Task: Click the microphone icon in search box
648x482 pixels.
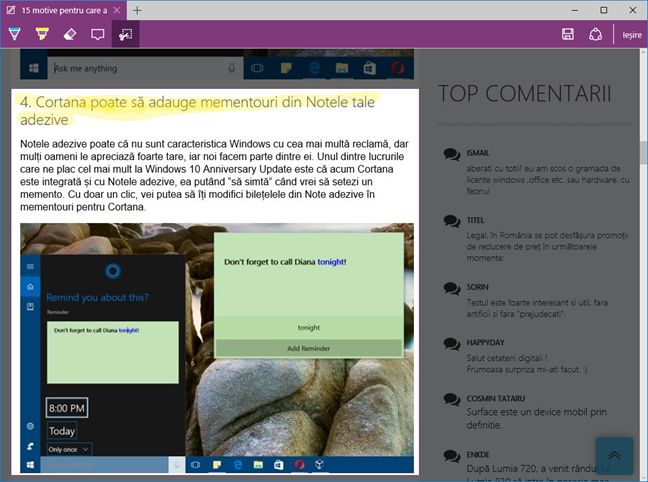Action: pos(232,68)
